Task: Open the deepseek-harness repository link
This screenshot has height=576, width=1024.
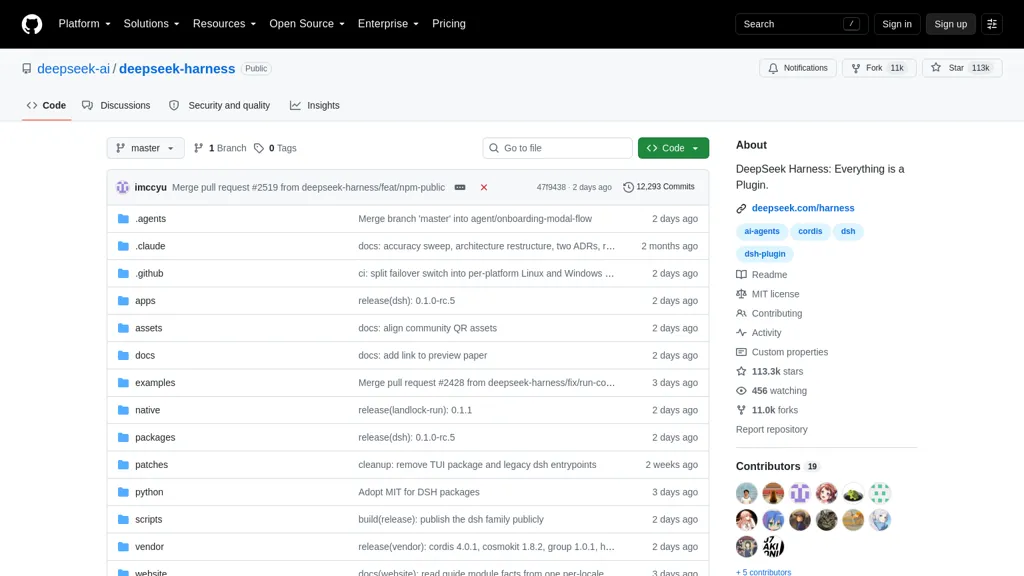Action: (177, 69)
